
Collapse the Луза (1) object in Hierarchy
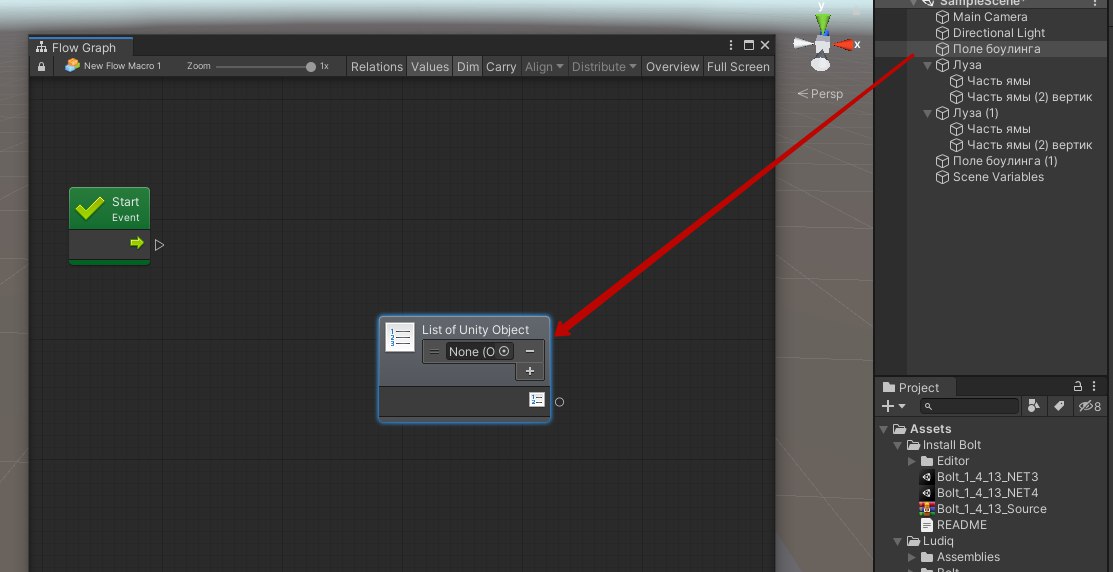927,113
